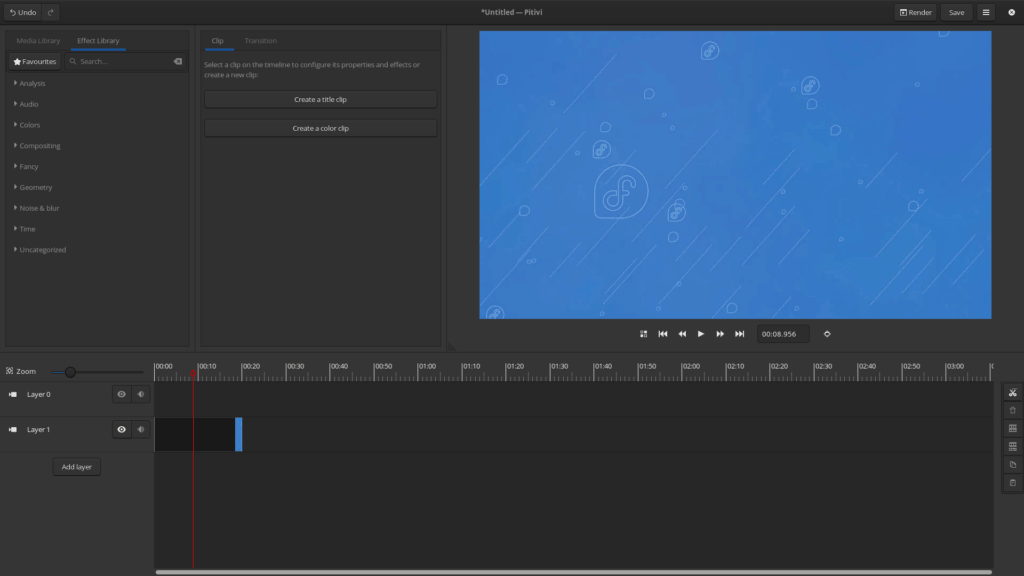Click the timeline Zoom slider handle
The width and height of the screenshot is (1024, 576).
pos(70,372)
